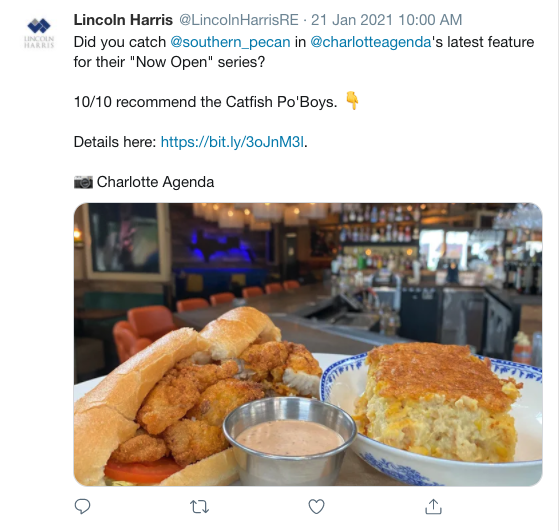559x531 pixels.
Task: Click the Lincoln Harris logo avatar
Action: pyautogui.click(x=39, y=32)
